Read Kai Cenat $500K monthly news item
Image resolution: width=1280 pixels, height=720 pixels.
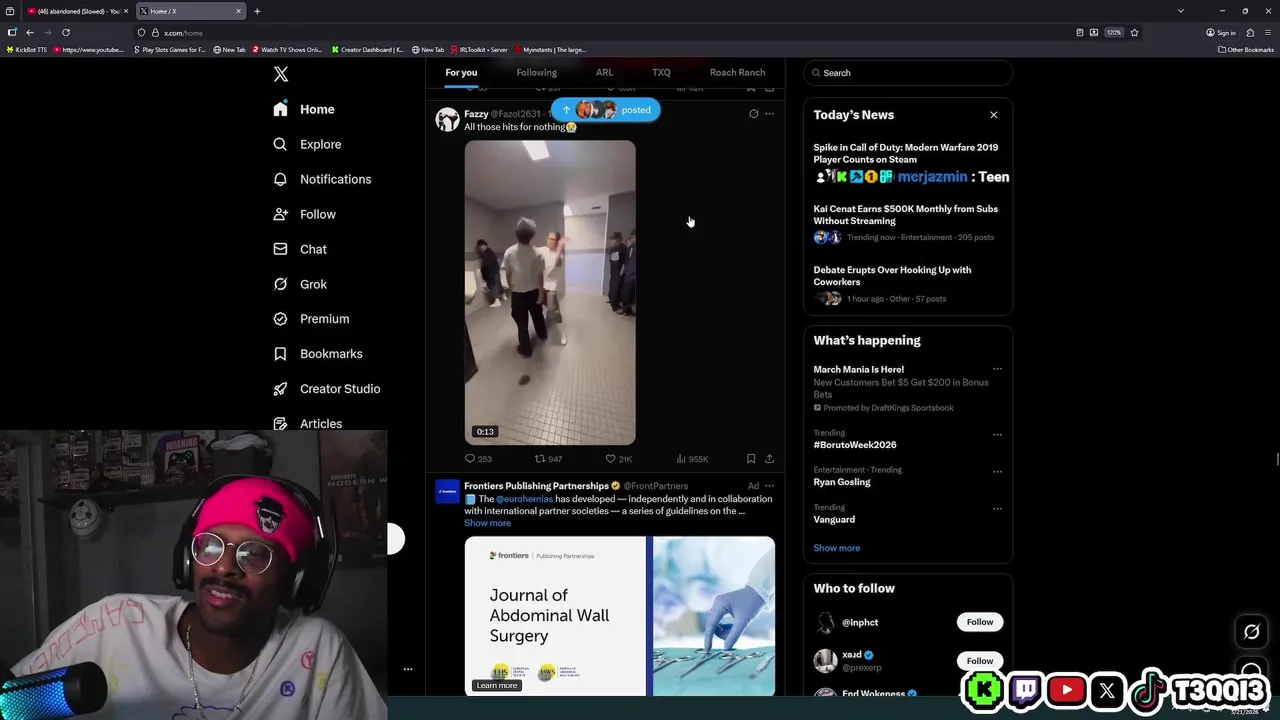905,215
